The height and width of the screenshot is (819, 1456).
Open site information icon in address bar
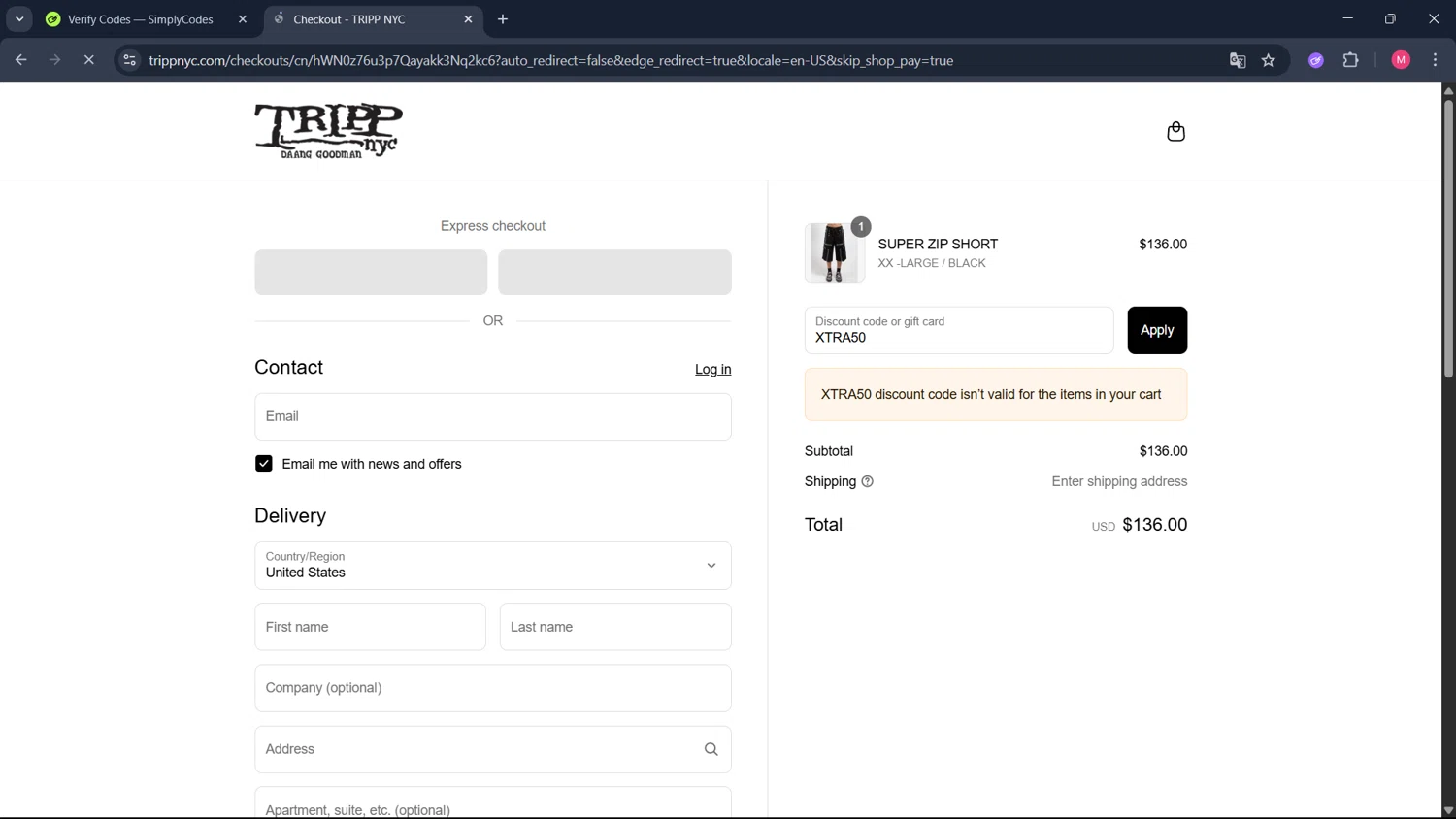coord(129,60)
